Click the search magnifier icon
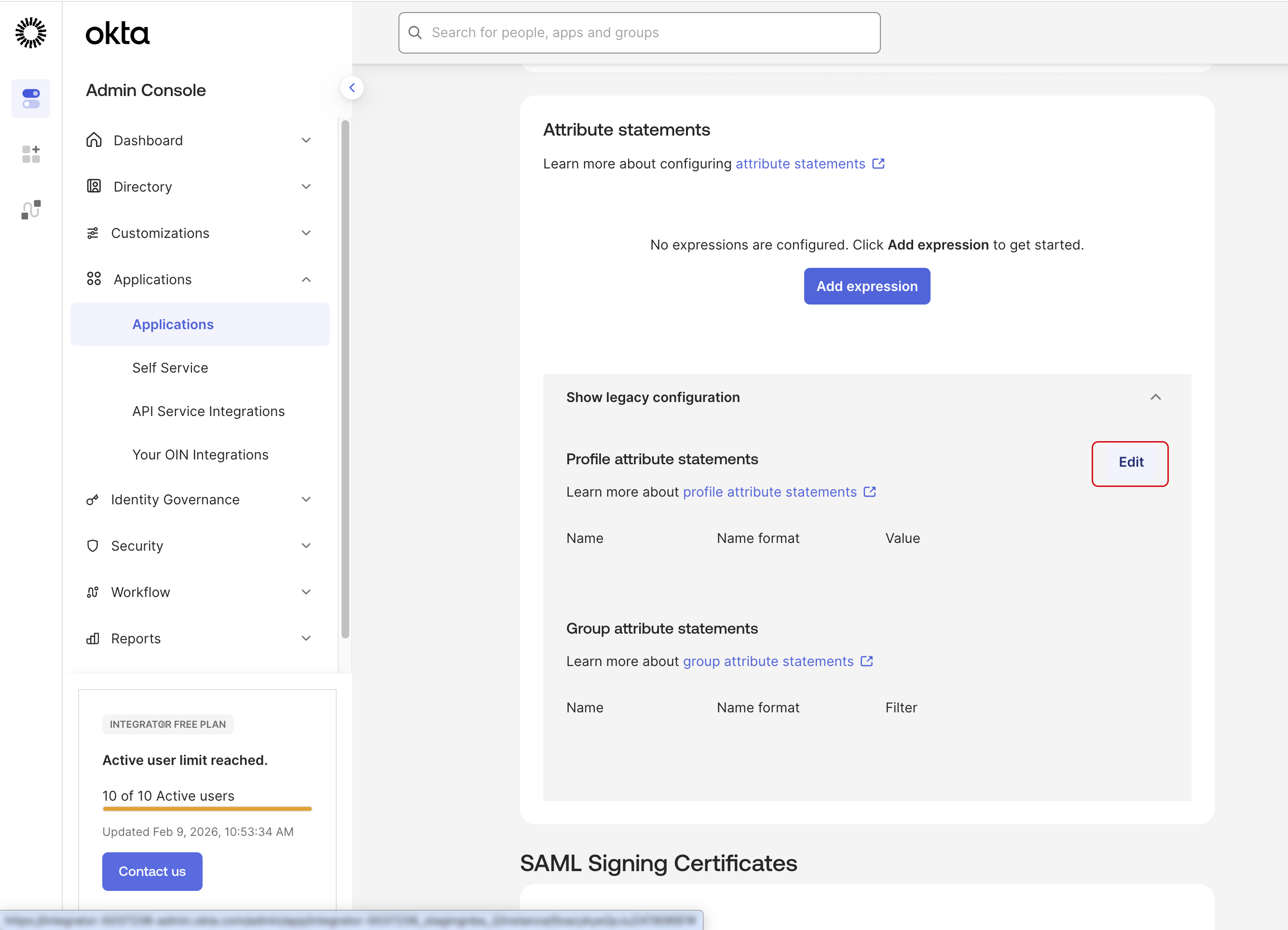 [415, 33]
